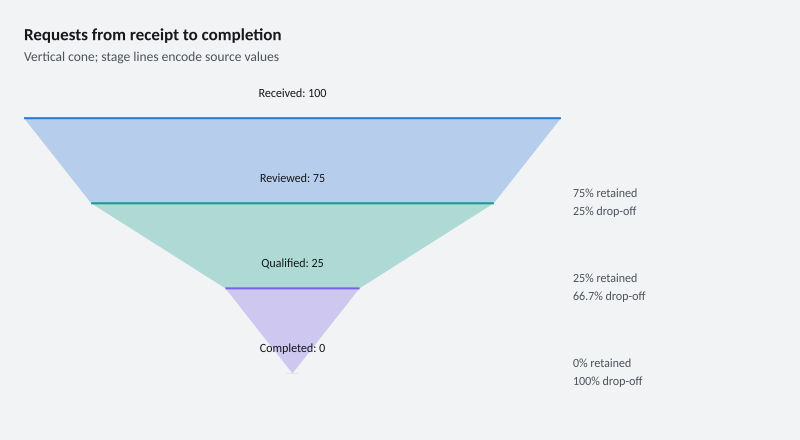This screenshot has width=800, height=440.
Task: Select the subtitle text about vertical cone
Action: click(152, 57)
